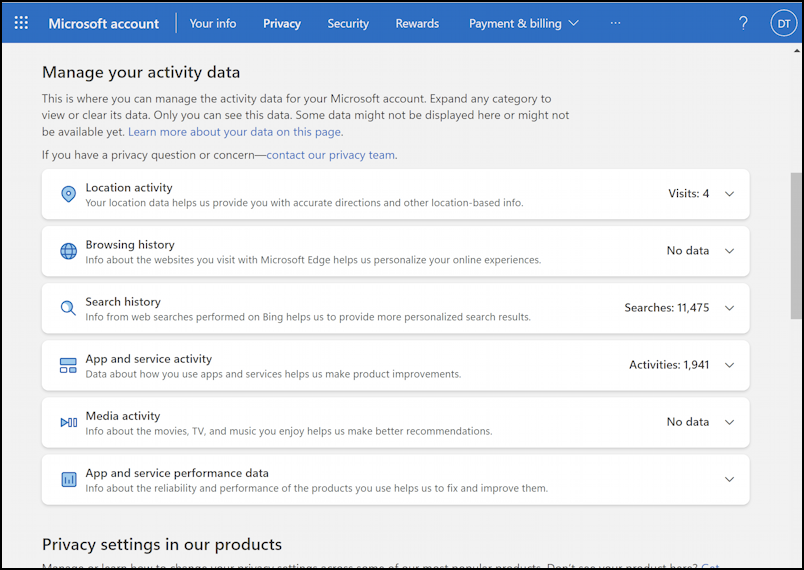Click contact our privacy team link

[x=331, y=155]
